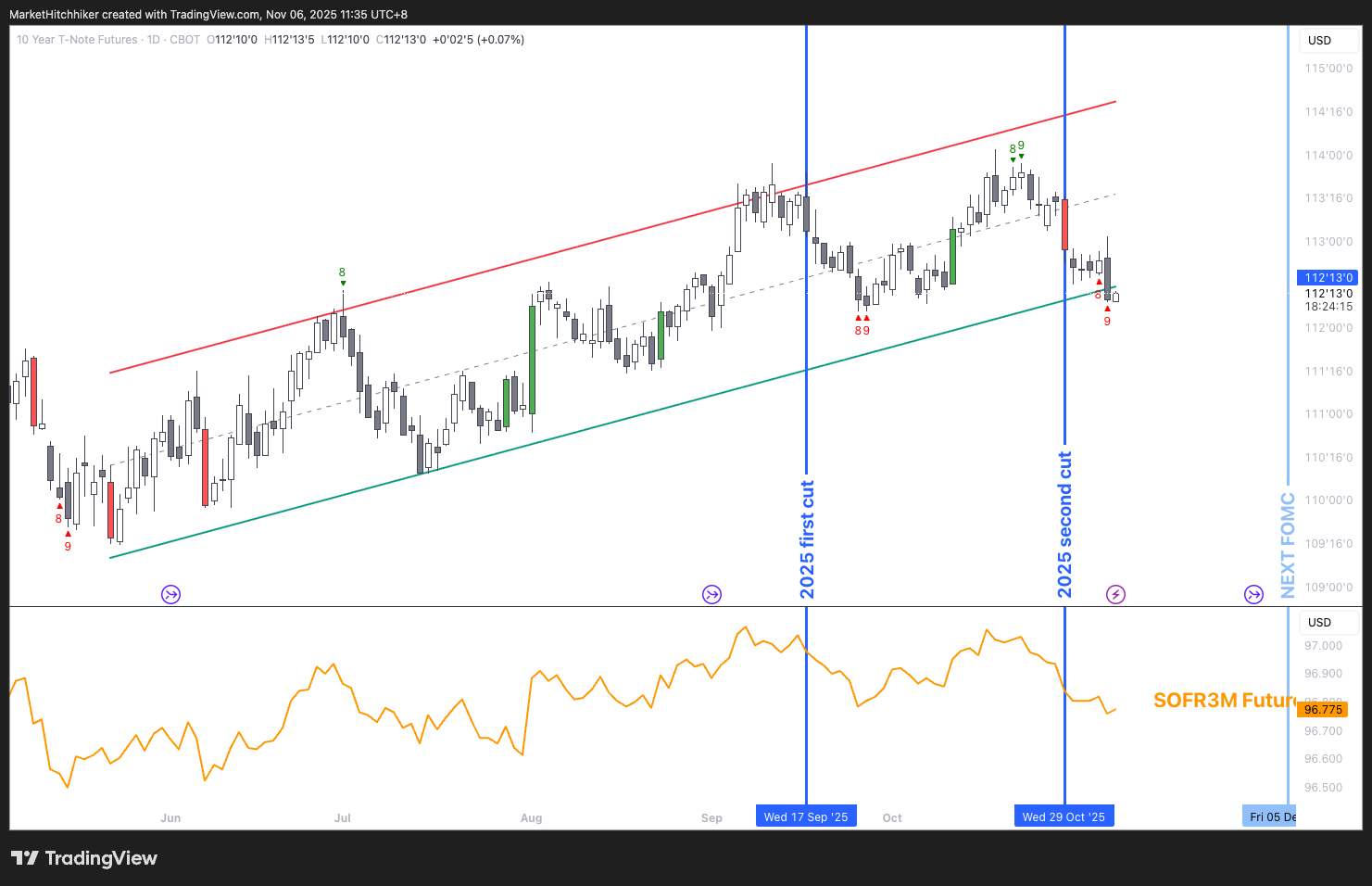Click the 111'00'0 price axis label
The height and width of the screenshot is (886, 1372).
click(1328, 414)
